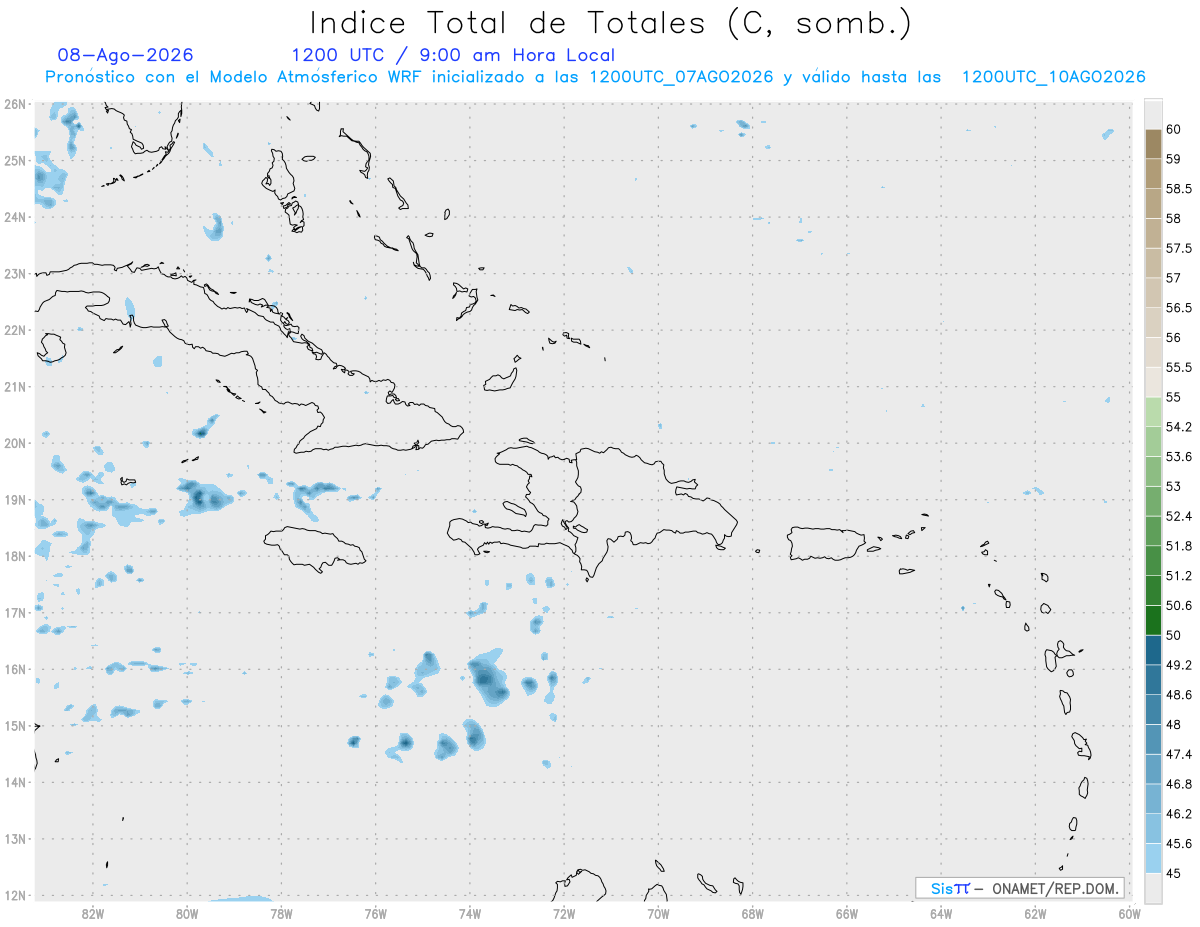
Task: Click the longitude label '72W'
Action: point(563,913)
